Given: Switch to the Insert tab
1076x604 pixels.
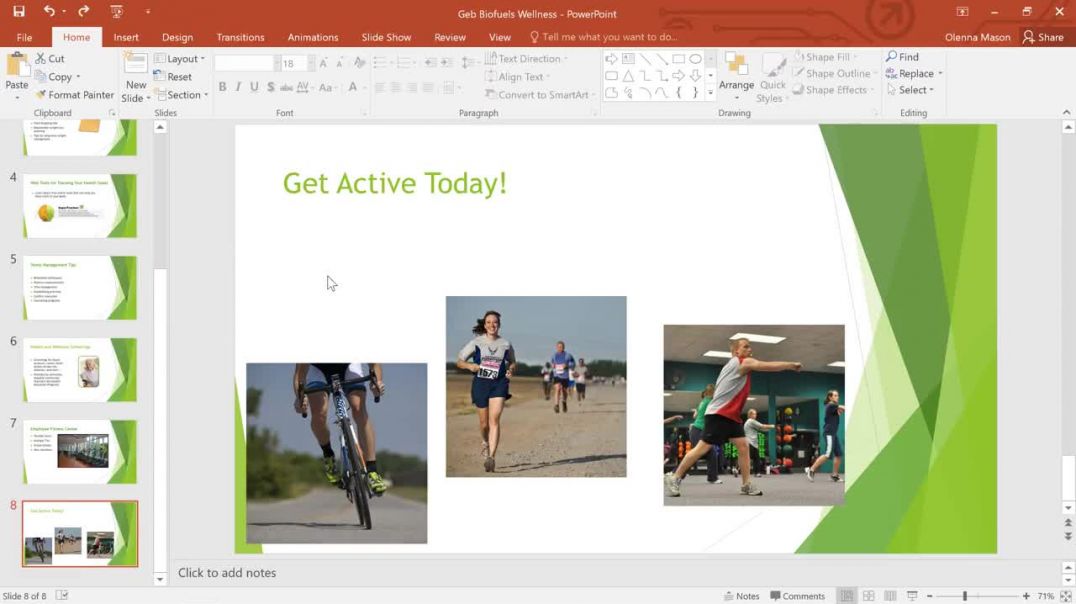Looking at the screenshot, I should click(x=126, y=37).
